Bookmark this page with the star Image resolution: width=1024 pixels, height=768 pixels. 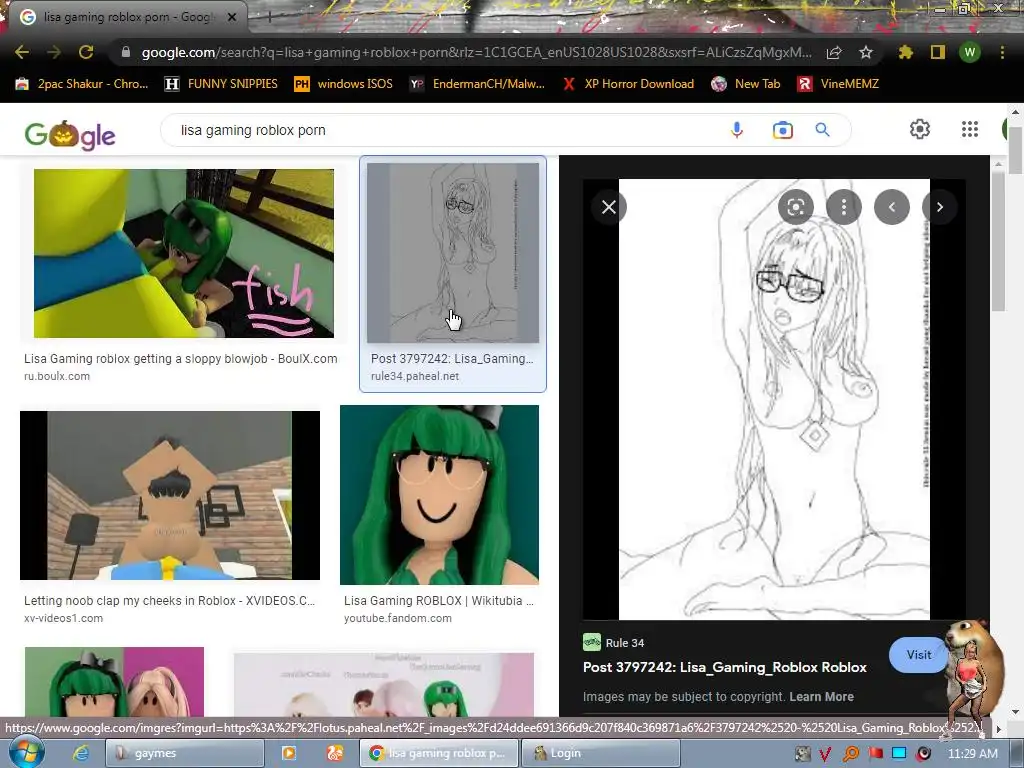[866, 52]
